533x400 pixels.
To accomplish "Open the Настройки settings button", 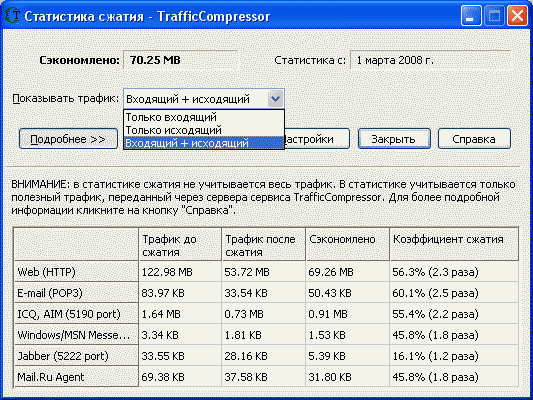I will coord(317,139).
